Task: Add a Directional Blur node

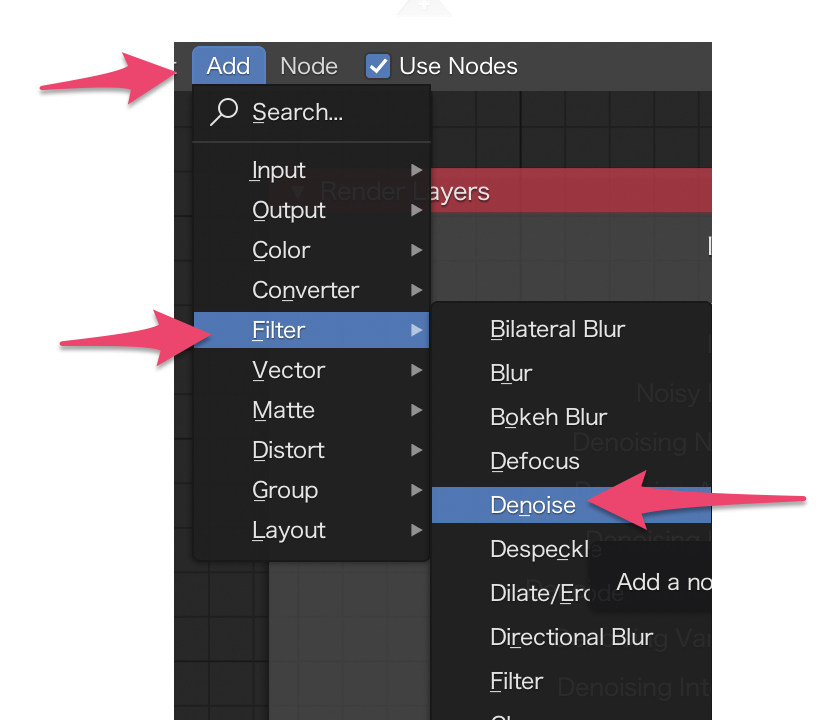Action: [x=571, y=637]
